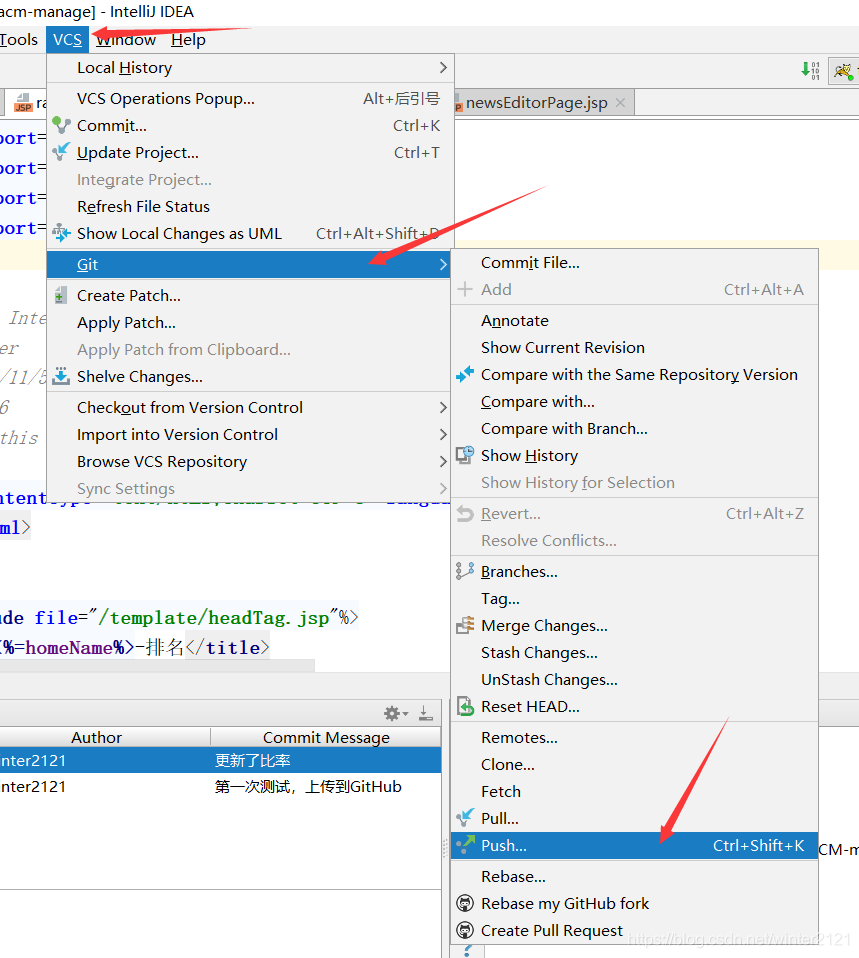Click the Author column header
Viewport: 859px width, 958px height.
coord(97,737)
